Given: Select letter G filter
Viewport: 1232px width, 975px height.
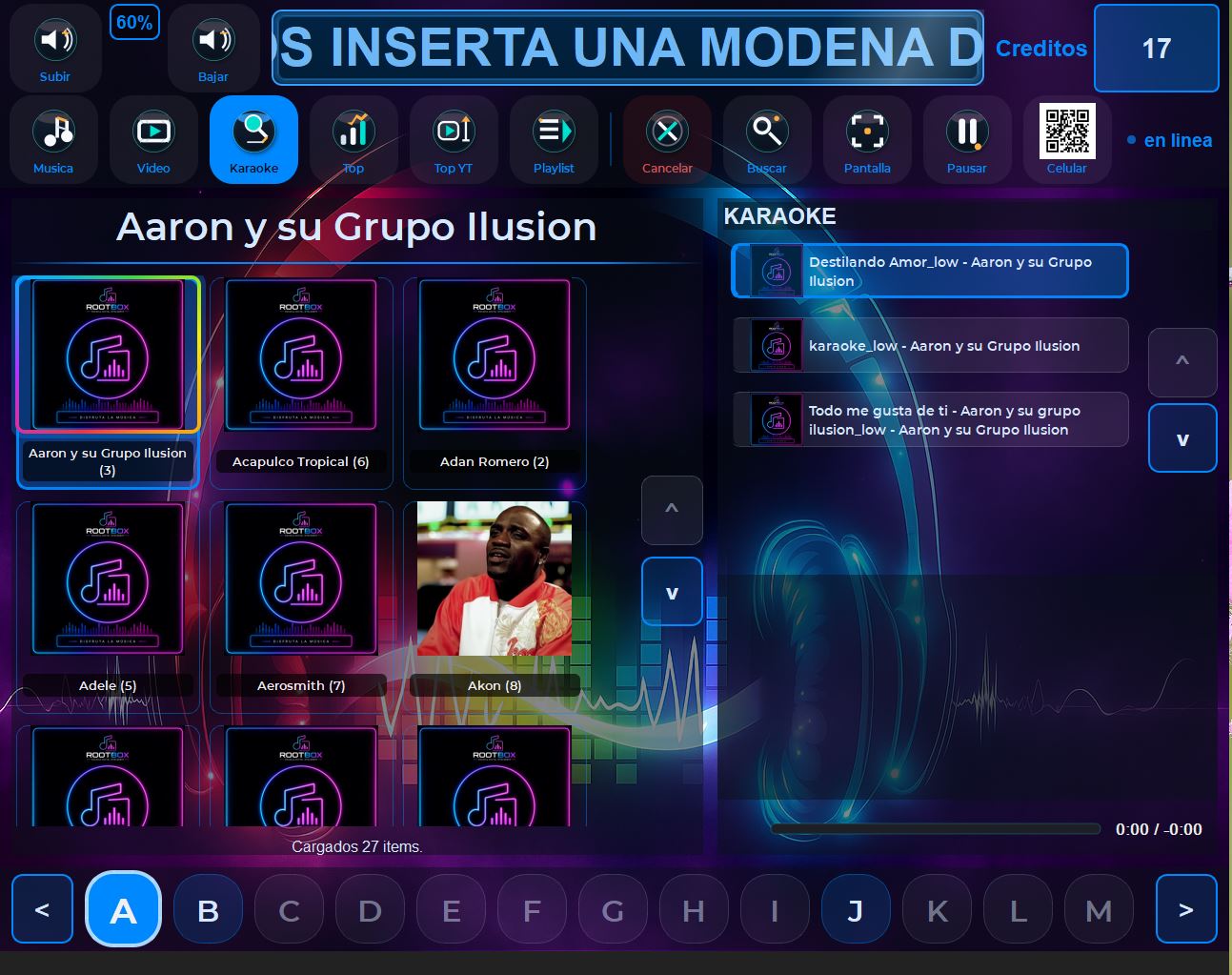Looking at the screenshot, I should click(613, 910).
